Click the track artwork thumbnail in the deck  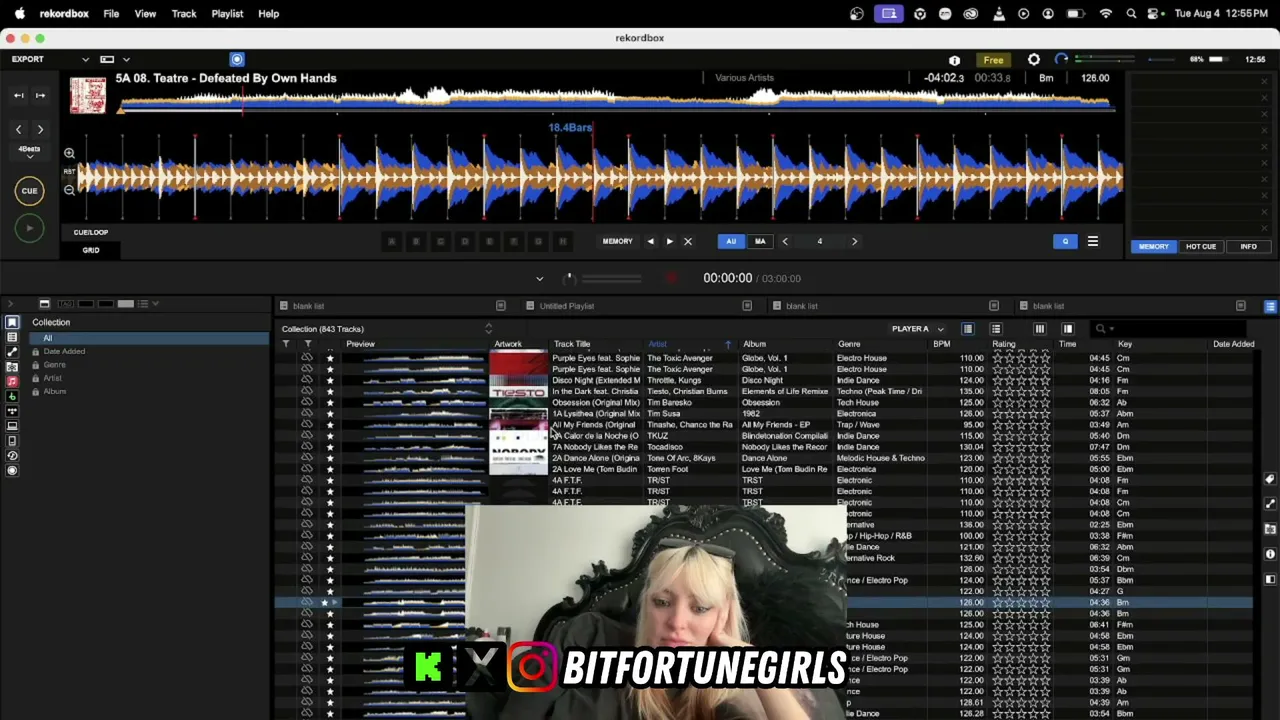pyautogui.click(x=88, y=95)
